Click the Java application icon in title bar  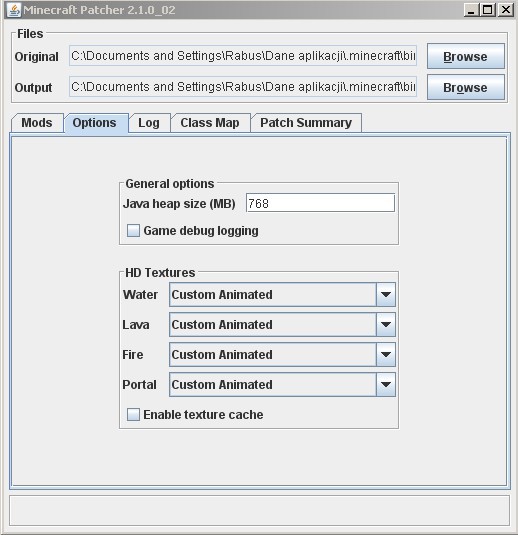pyautogui.click(x=14, y=10)
